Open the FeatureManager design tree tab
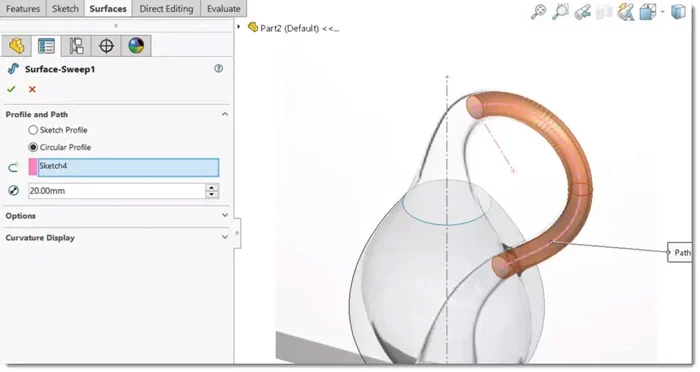Viewport: 700px width, 372px height. 17,46
